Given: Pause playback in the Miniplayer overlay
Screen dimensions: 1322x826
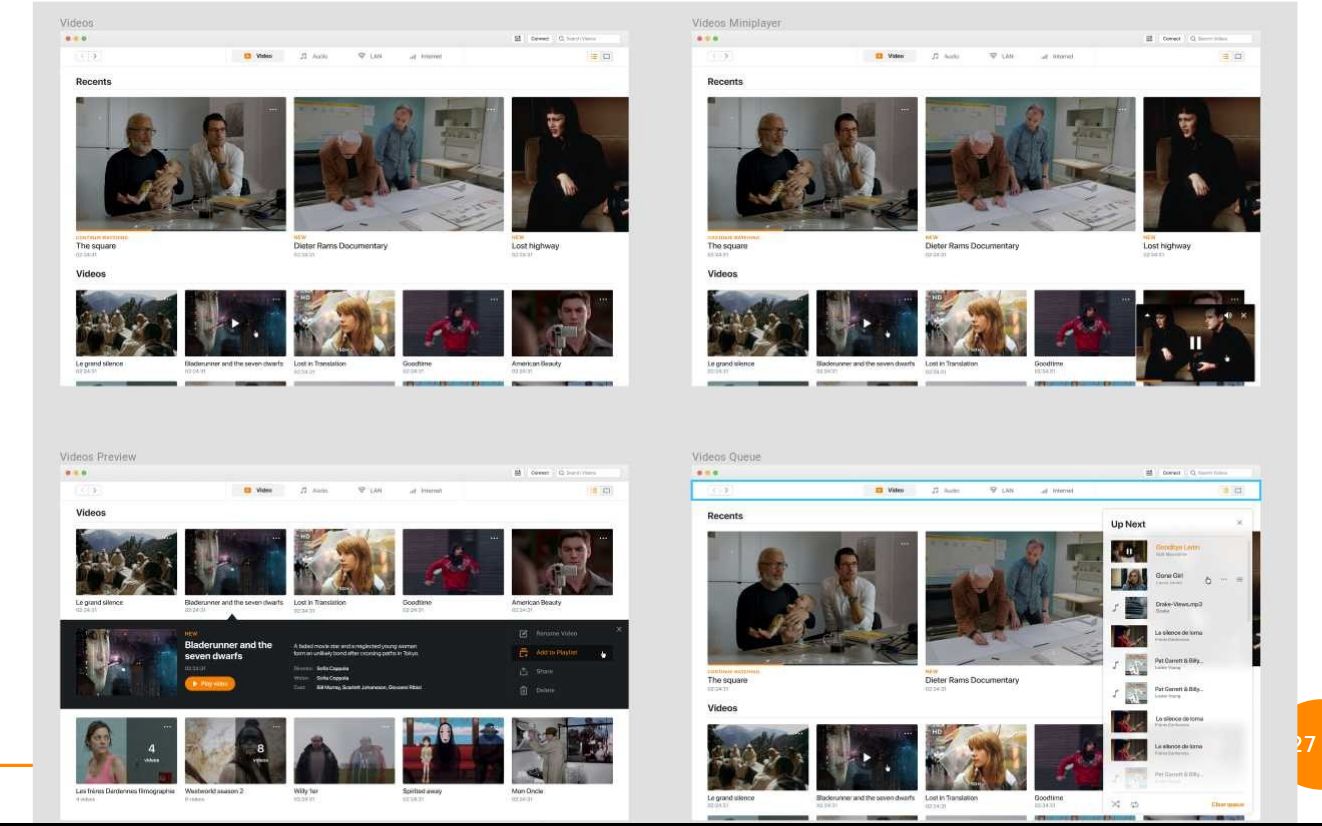Looking at the screenshot, I should pos(1195,343).
